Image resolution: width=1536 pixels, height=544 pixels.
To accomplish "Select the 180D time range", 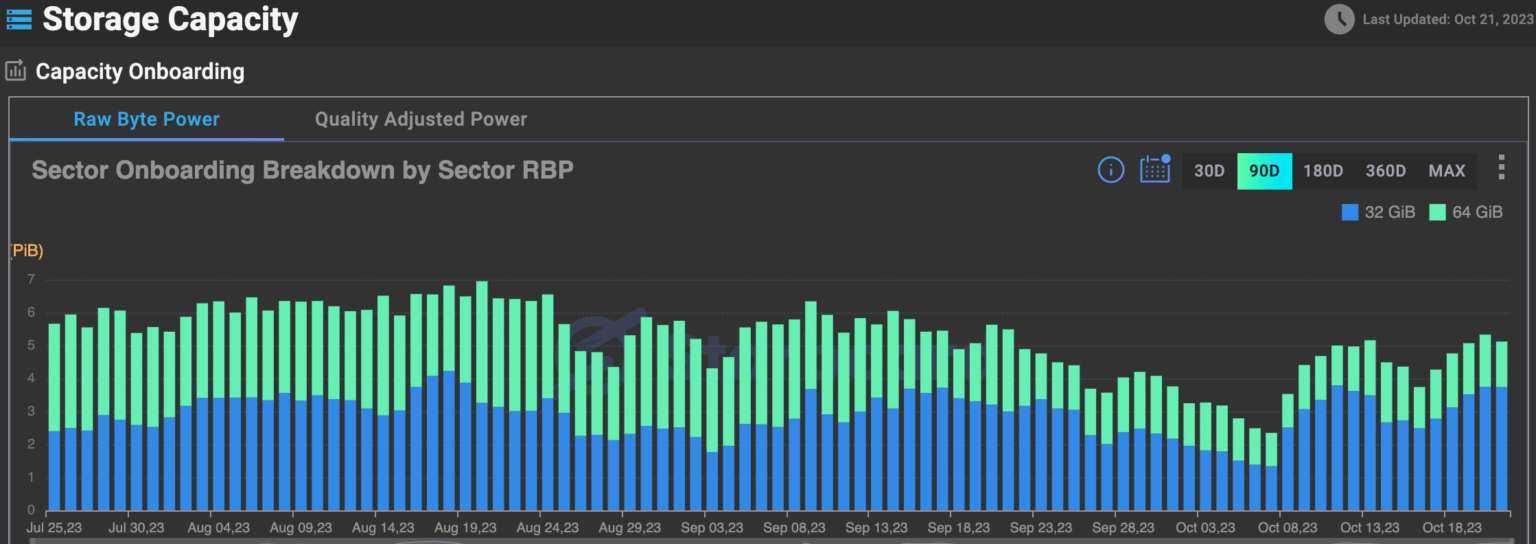I will pyautogui.click(x=1322, y=171).
